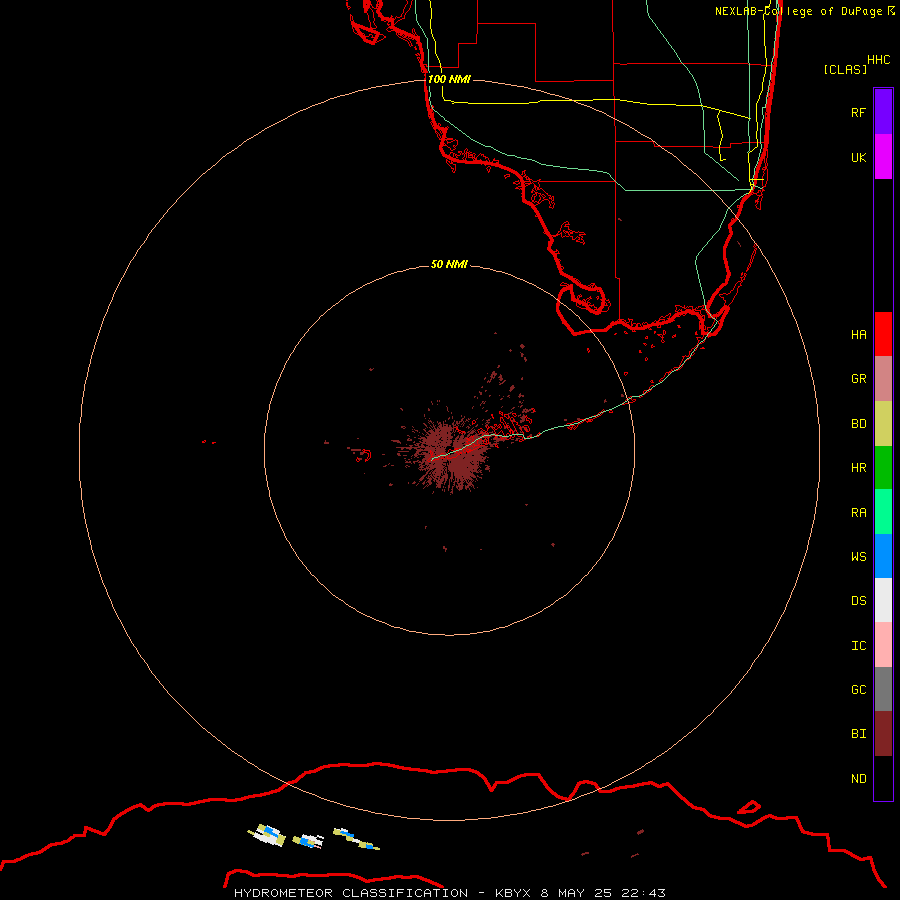The height and width of the screenshot is (900, 900).
Task: Click the dark red BI legend swatch
Action: point(883,734)
